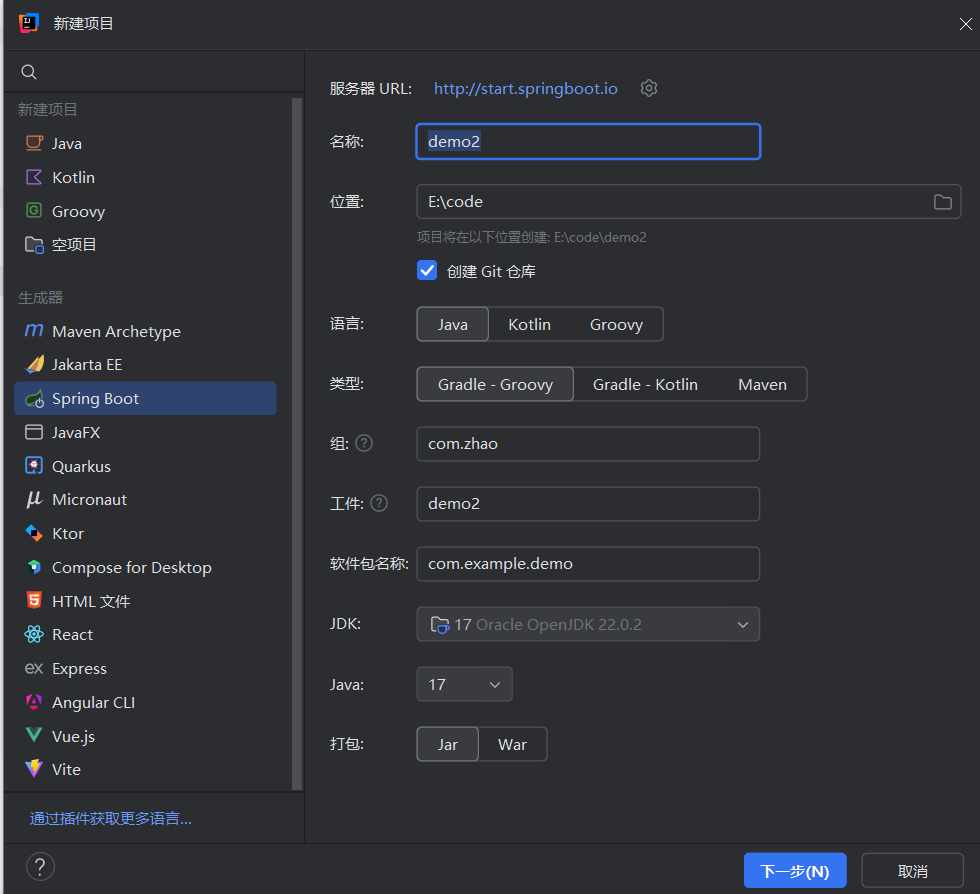Select Vue.js generator
Screen dimensions: 980x894
click(x=145, y=736)
